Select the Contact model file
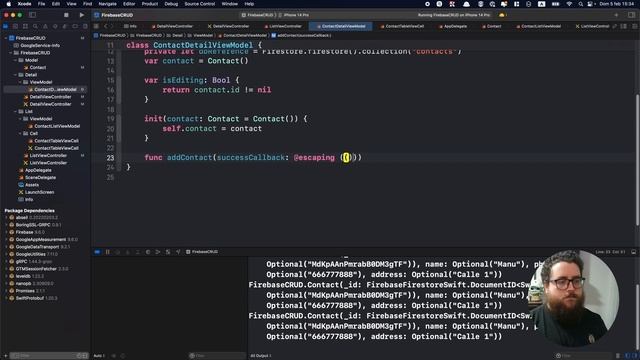 [38, 67]
